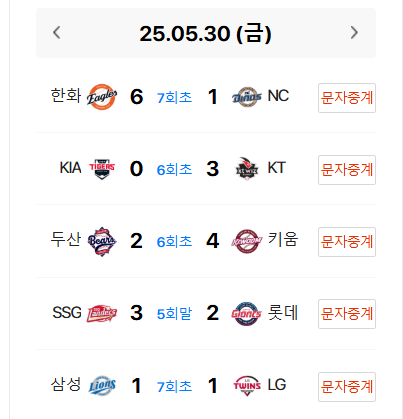The height and width of the screenshot is (419, 403).
Task: Open 문자중계 for KIA vs KT game
Action: [x=347, y=170]
